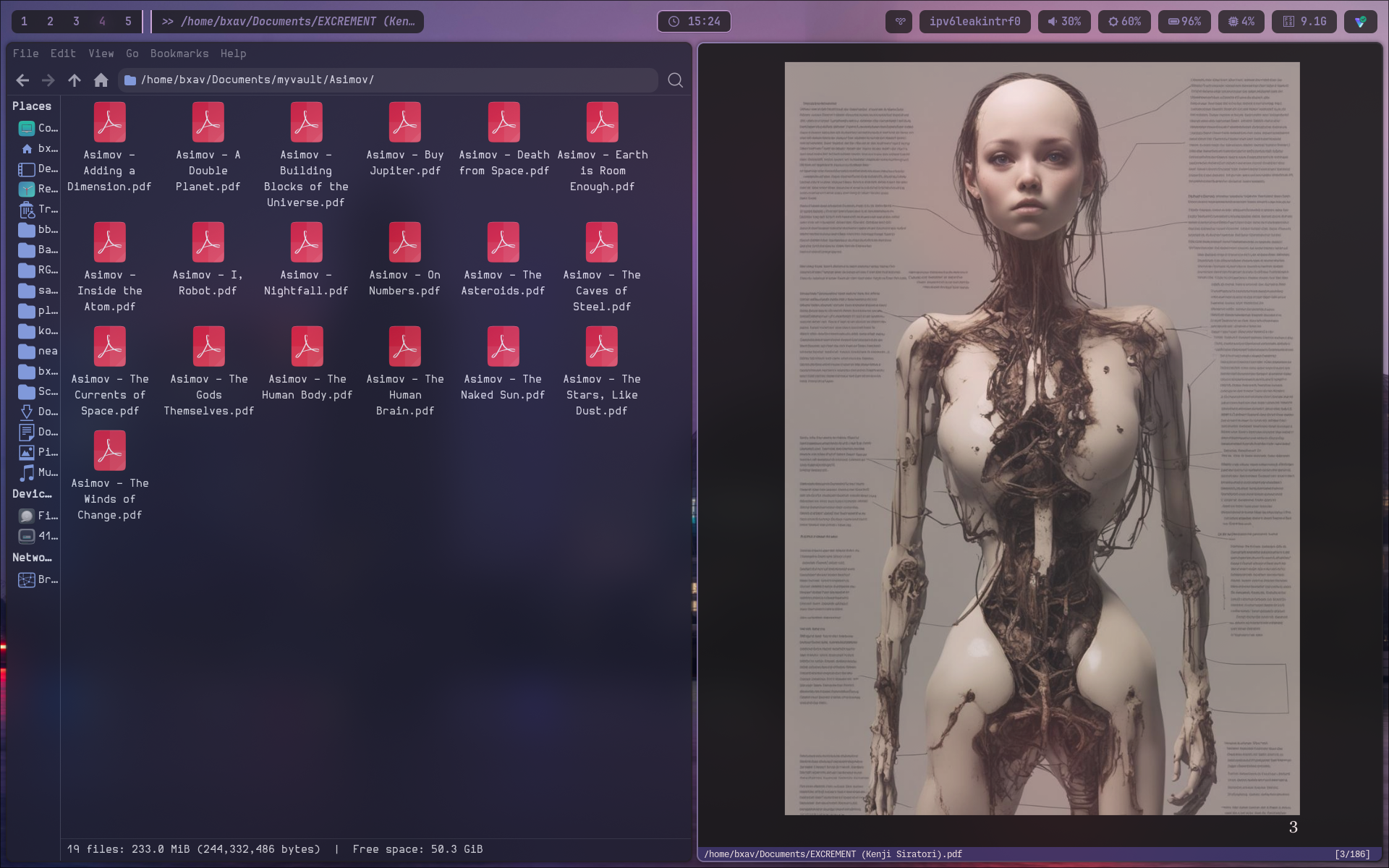This screenshot has height=868, width=1389.
Task: Open the Recent files place in sidebar
Action: coord(38,189)
